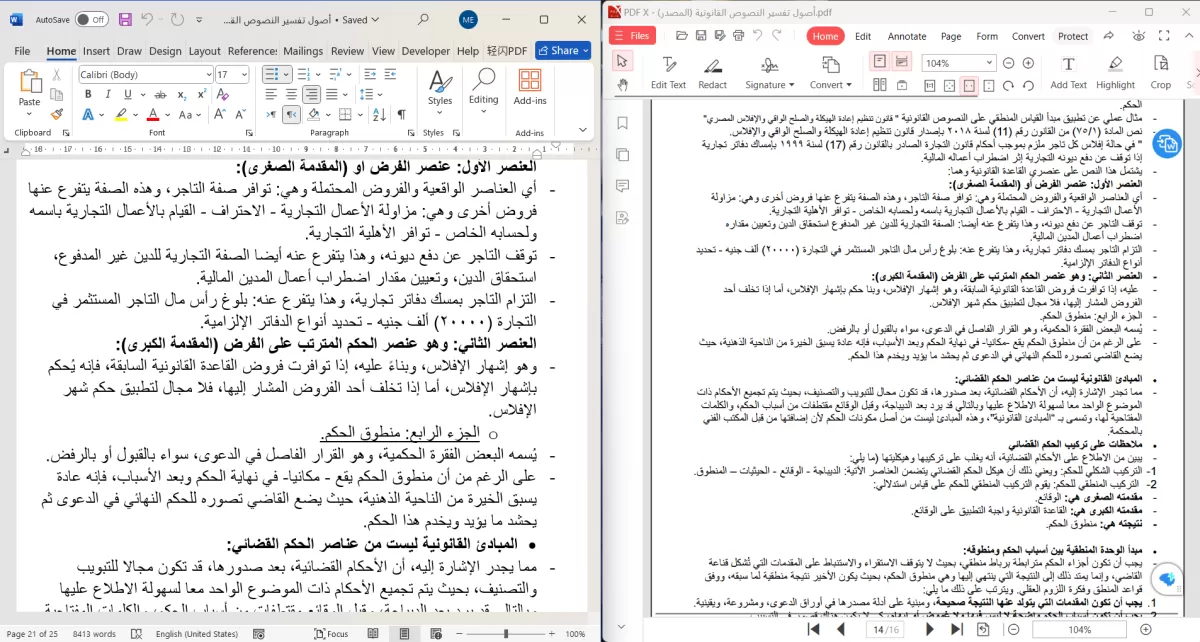
Task: Adjust the Word zoom slider
Action: pos(506,633)
